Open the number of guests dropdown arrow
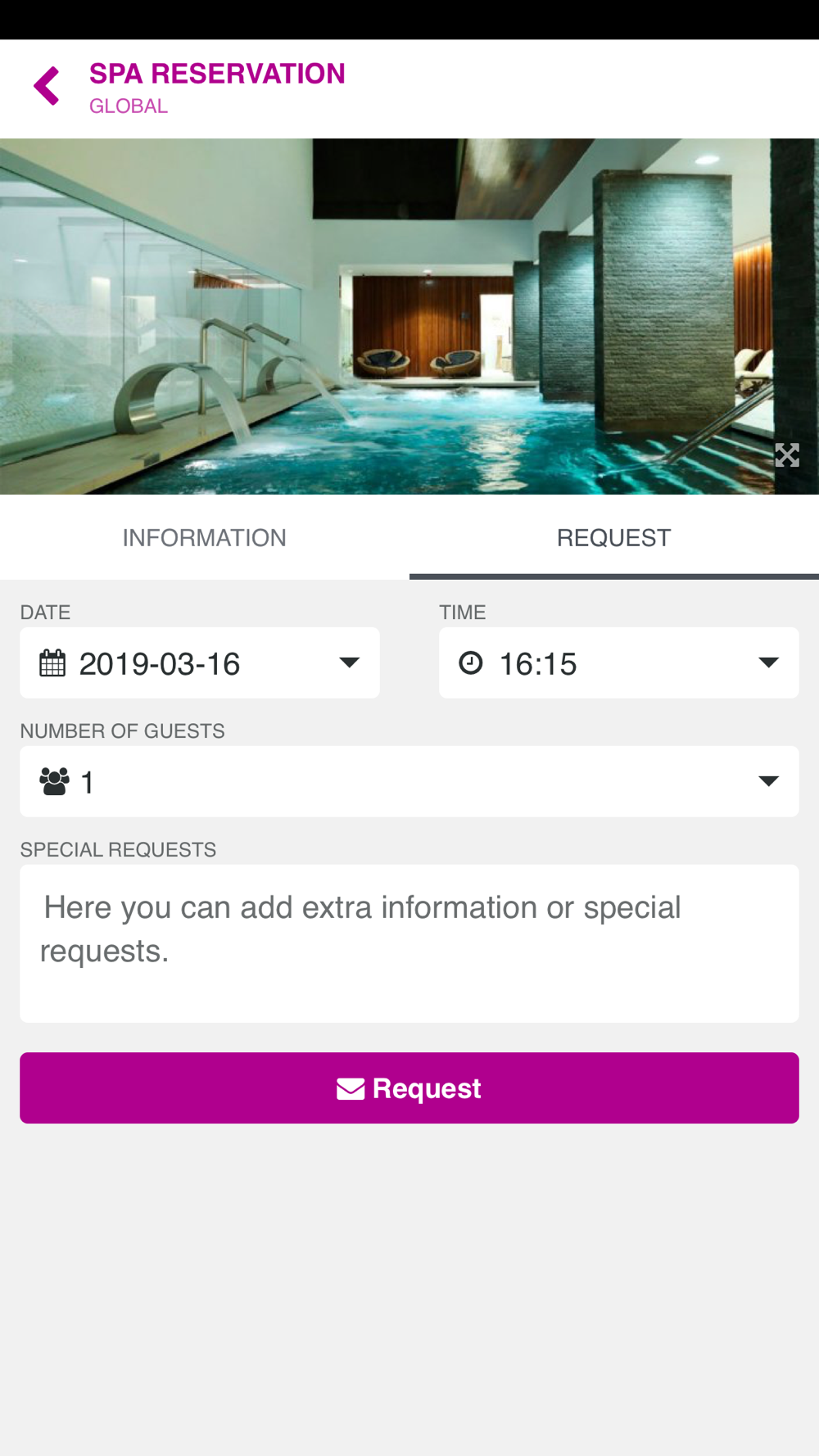The image size is (819, 1456). pos(768,781)
